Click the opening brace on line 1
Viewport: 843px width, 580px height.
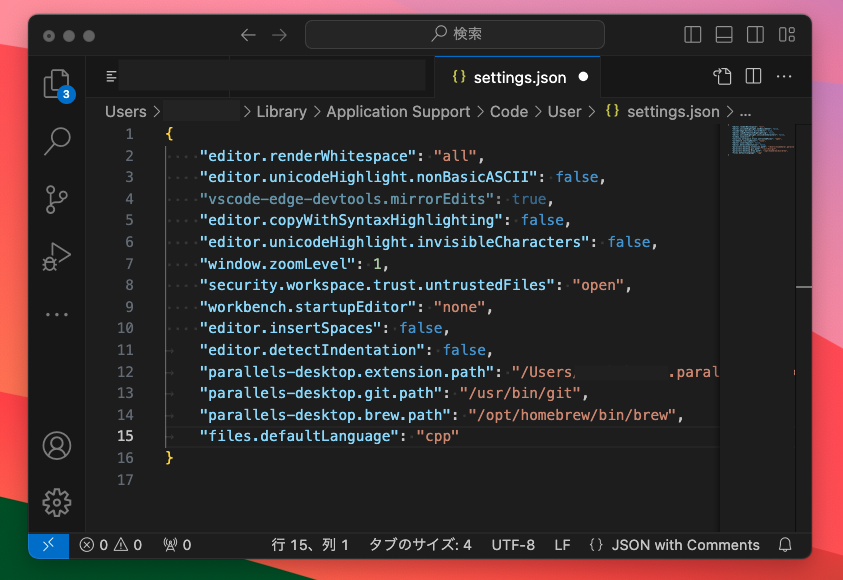[169, 134]
